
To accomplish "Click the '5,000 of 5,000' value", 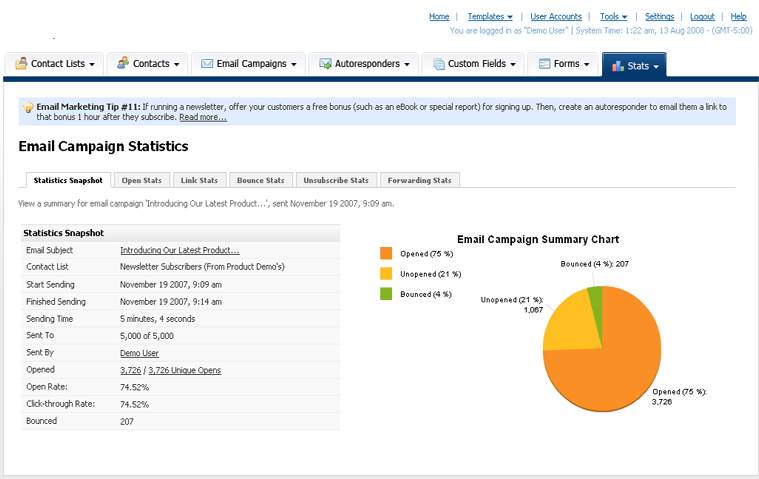I will 147,336.
